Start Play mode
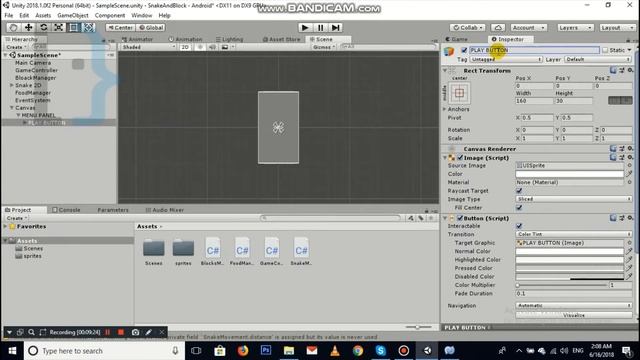 click(x=304, y=27)
